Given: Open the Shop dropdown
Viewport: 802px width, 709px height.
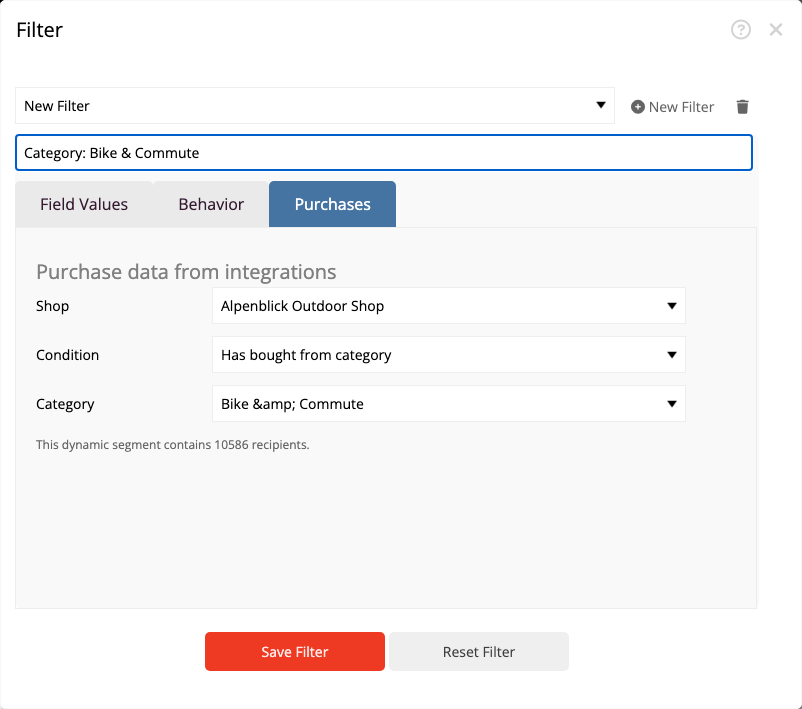Looking at the screenshot, I should [449, 306].
